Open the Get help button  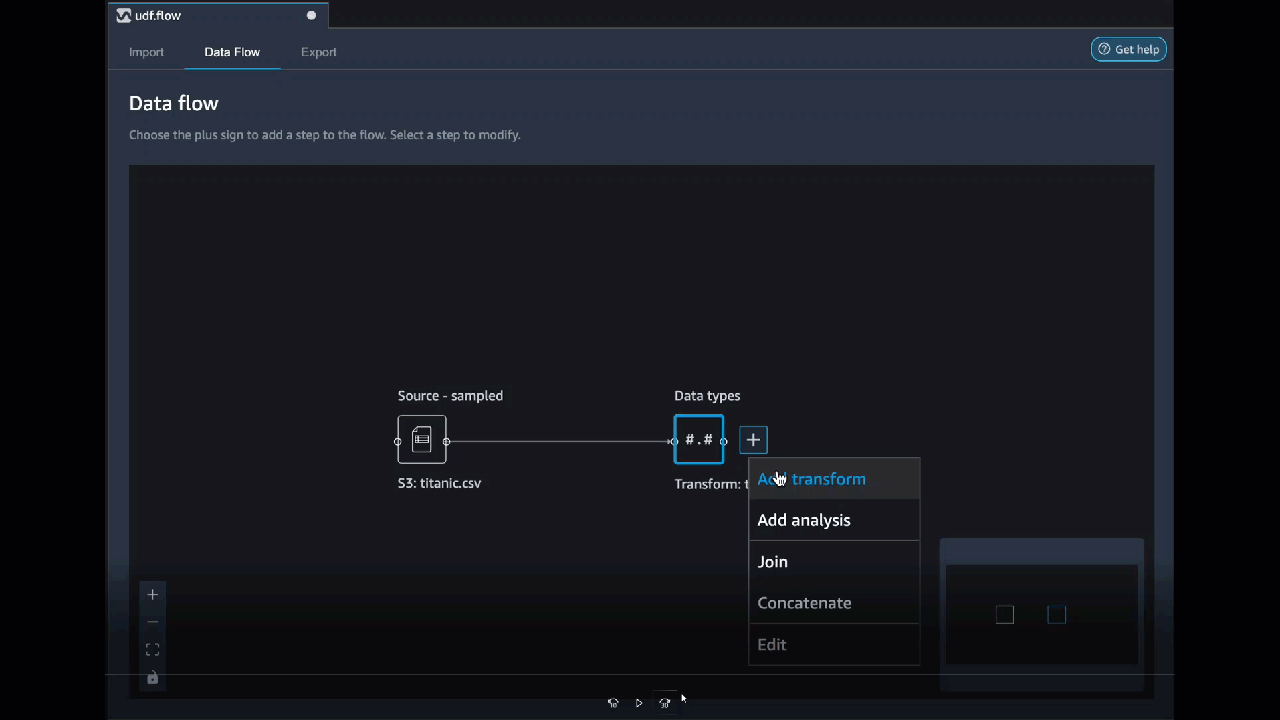point(1128,50)
